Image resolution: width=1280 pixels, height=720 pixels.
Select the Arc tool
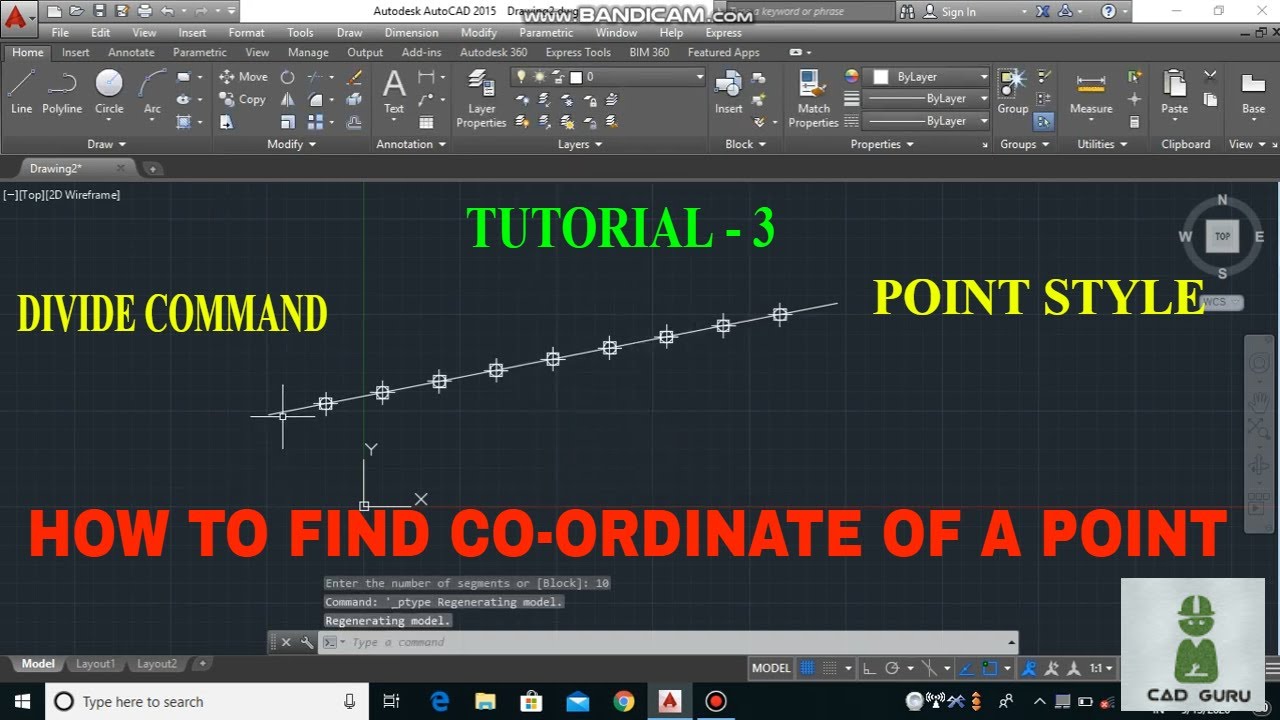click(x=152, y=92)
